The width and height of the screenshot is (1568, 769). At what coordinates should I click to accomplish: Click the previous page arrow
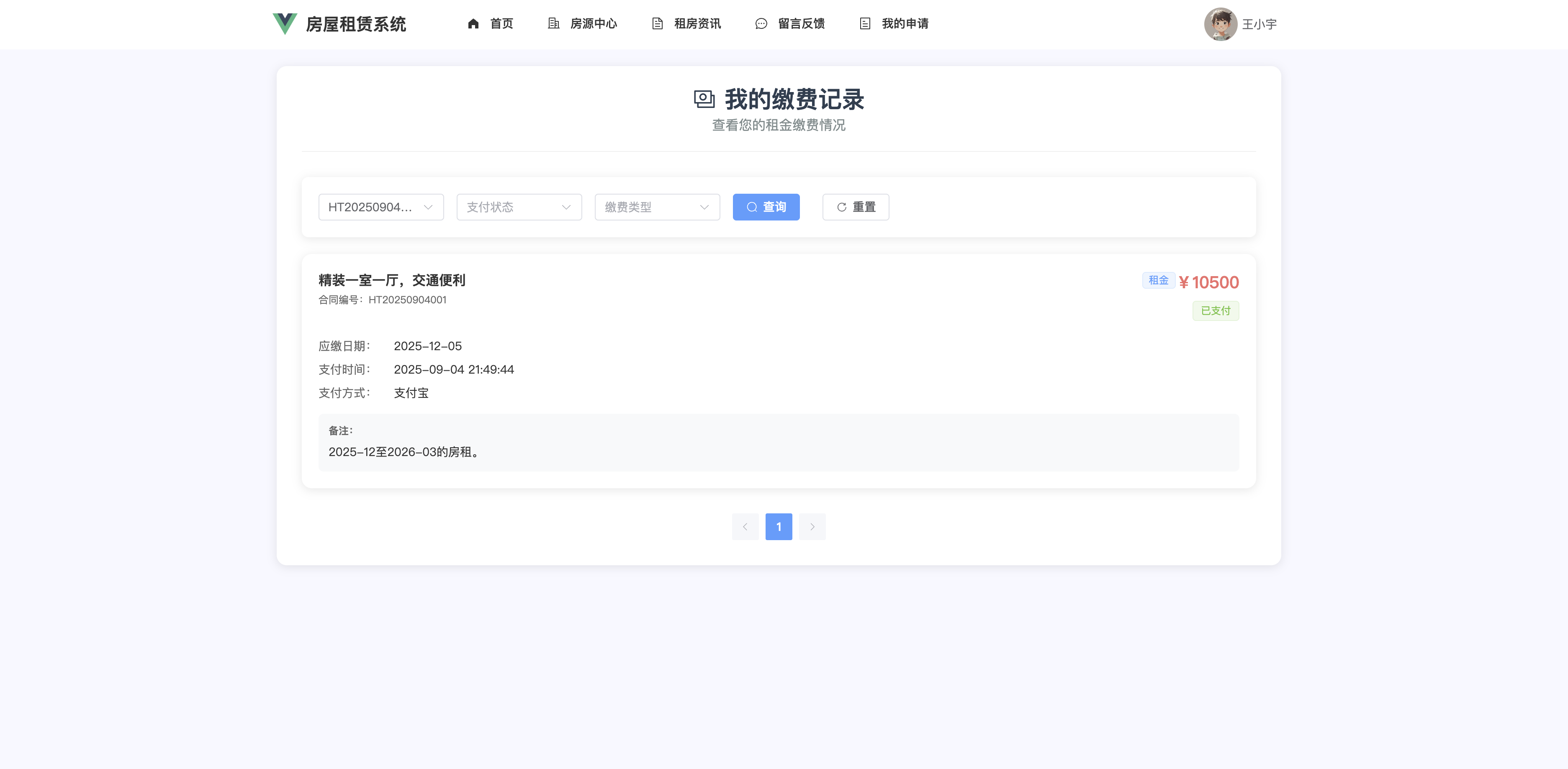click(x=745, y=527)
